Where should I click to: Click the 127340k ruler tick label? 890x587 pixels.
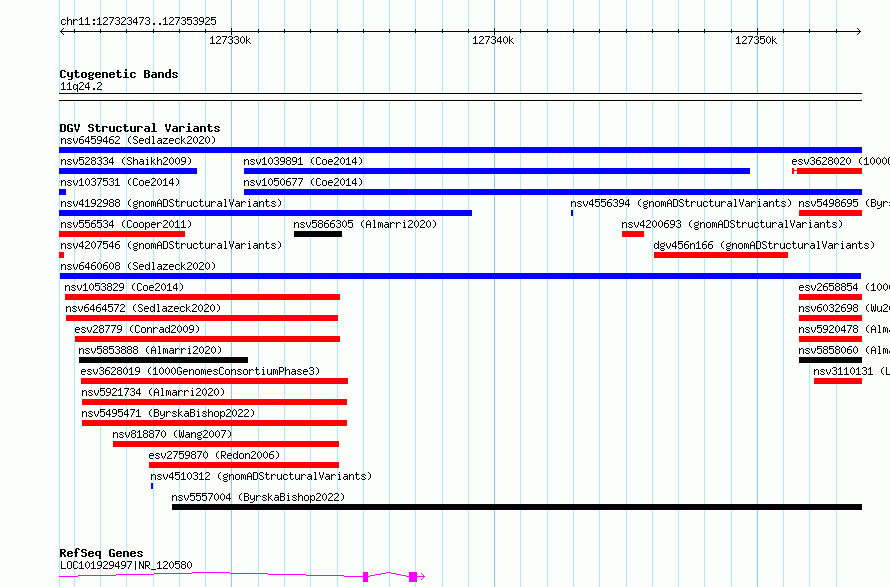point(493,40)
